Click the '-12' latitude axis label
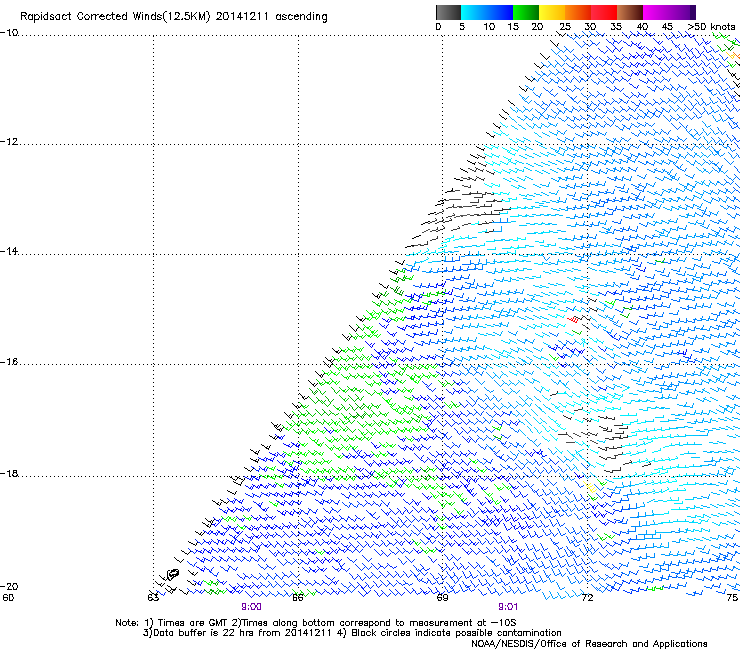Image resolution: width=740 pixels, height=650 pixels. (9, 142)
